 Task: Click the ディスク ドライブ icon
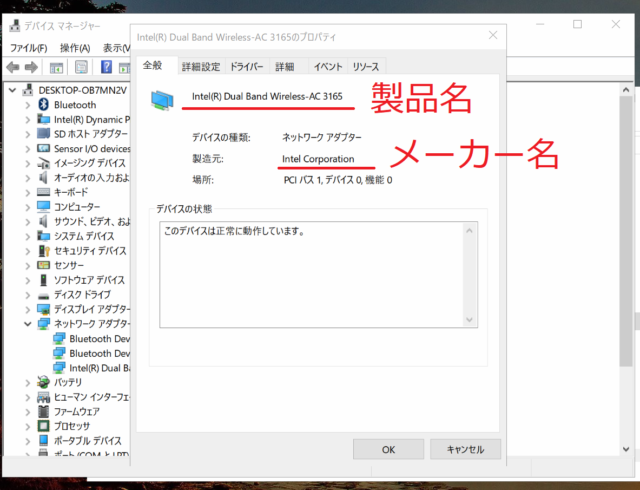click(x=44, y=295)
